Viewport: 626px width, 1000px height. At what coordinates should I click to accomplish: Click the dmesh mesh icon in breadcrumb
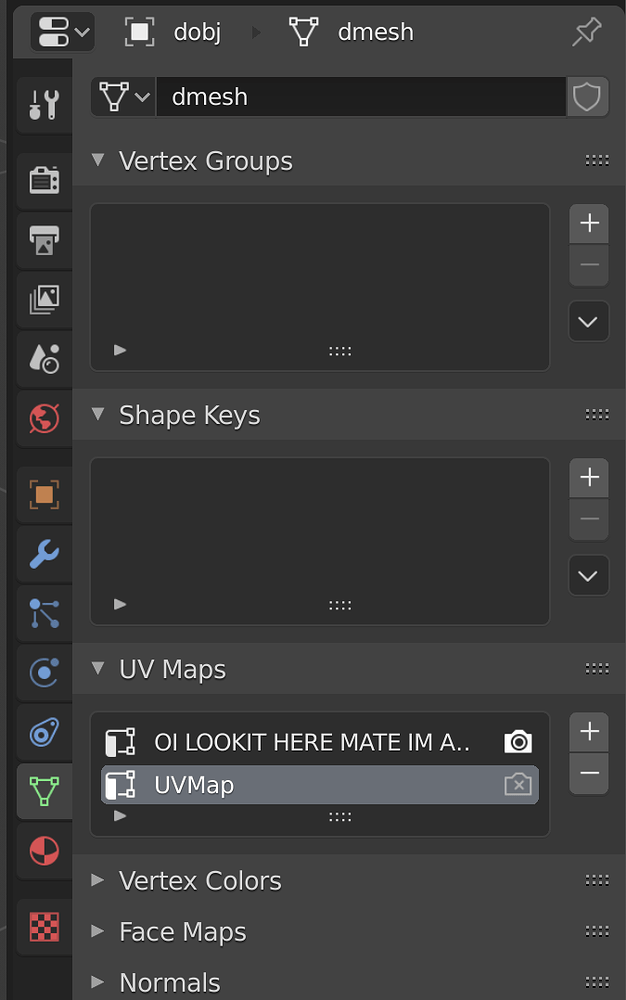pos(303,32)
